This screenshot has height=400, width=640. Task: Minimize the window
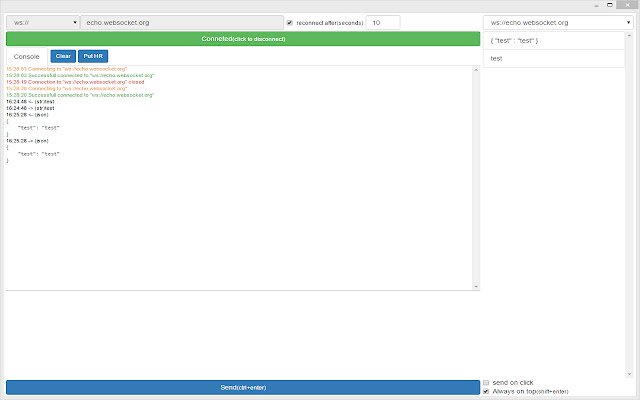coord(596,5)
